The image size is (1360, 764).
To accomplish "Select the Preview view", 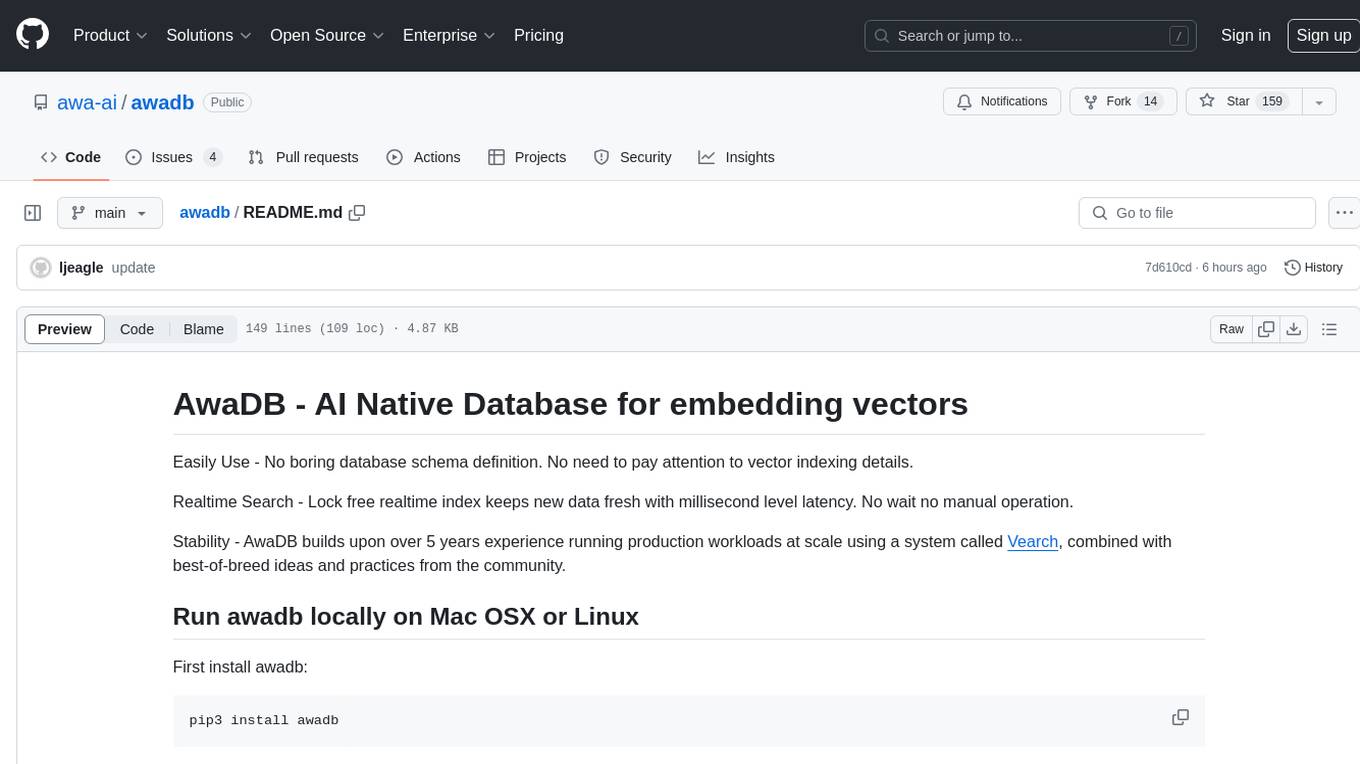I will (65, 329).
